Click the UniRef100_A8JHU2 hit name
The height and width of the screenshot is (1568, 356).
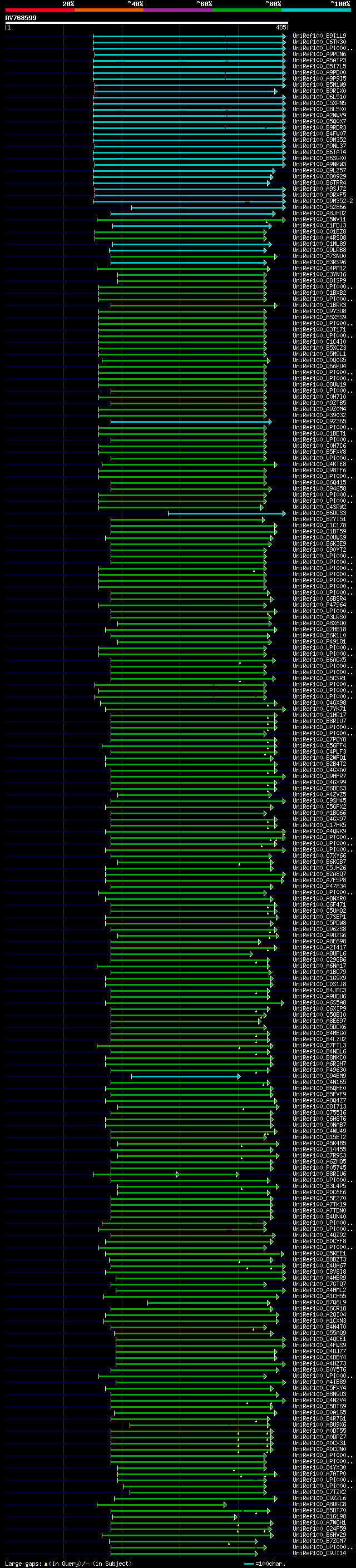pyautogui.click(x=319, y=213)
